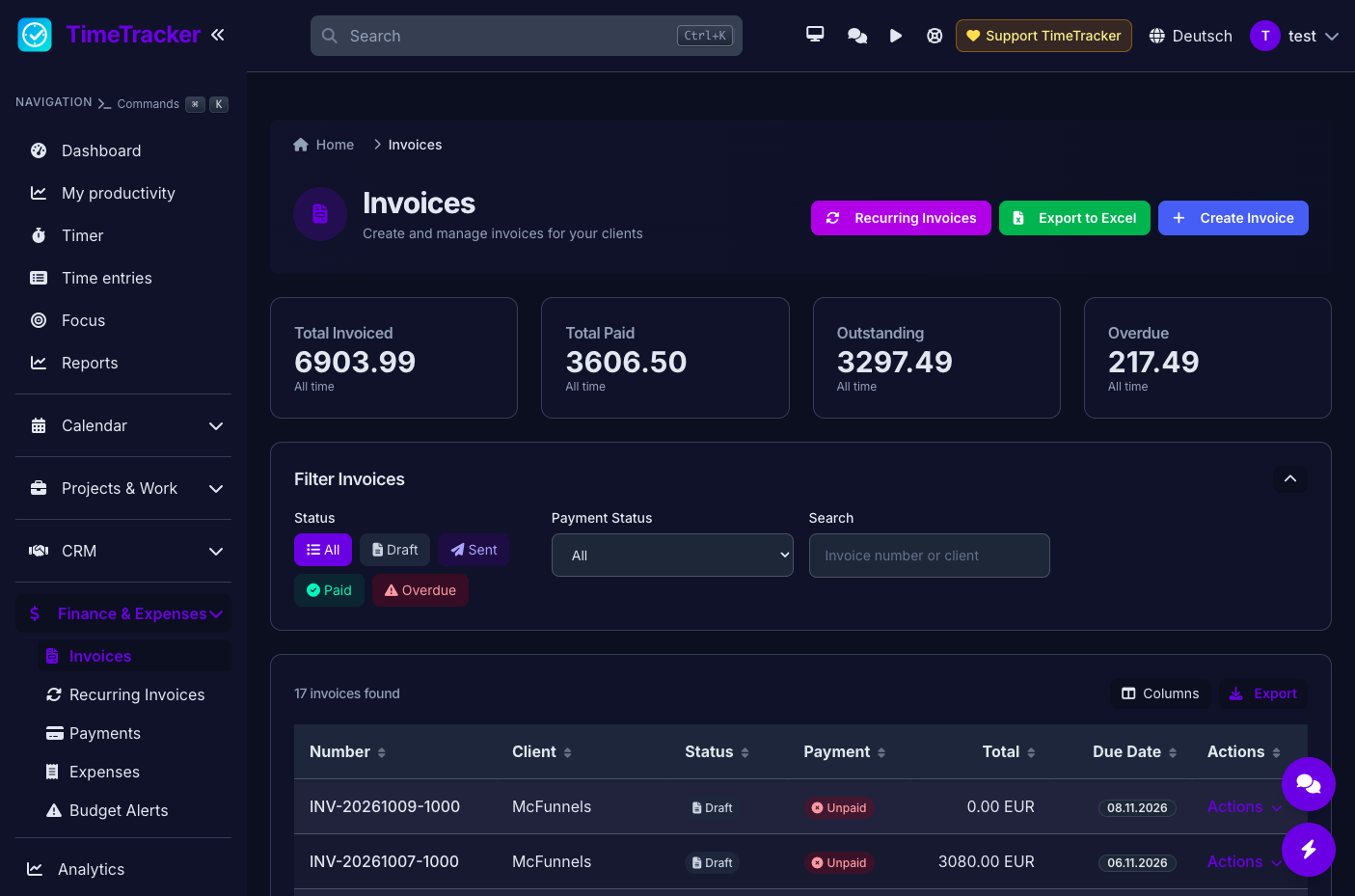Open Budget Alerts in sidebar
This screenshot has height=896, width=1355.
click(x=135, y=810)
